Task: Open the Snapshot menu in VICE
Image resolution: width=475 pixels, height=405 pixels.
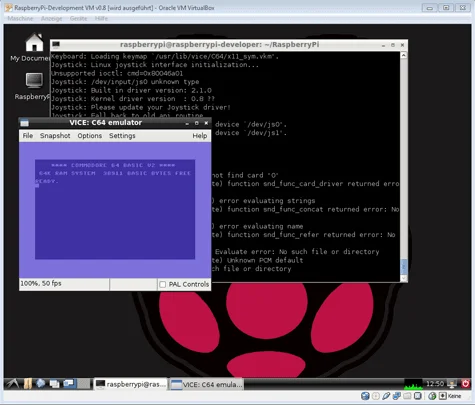Action: [55, 136]
